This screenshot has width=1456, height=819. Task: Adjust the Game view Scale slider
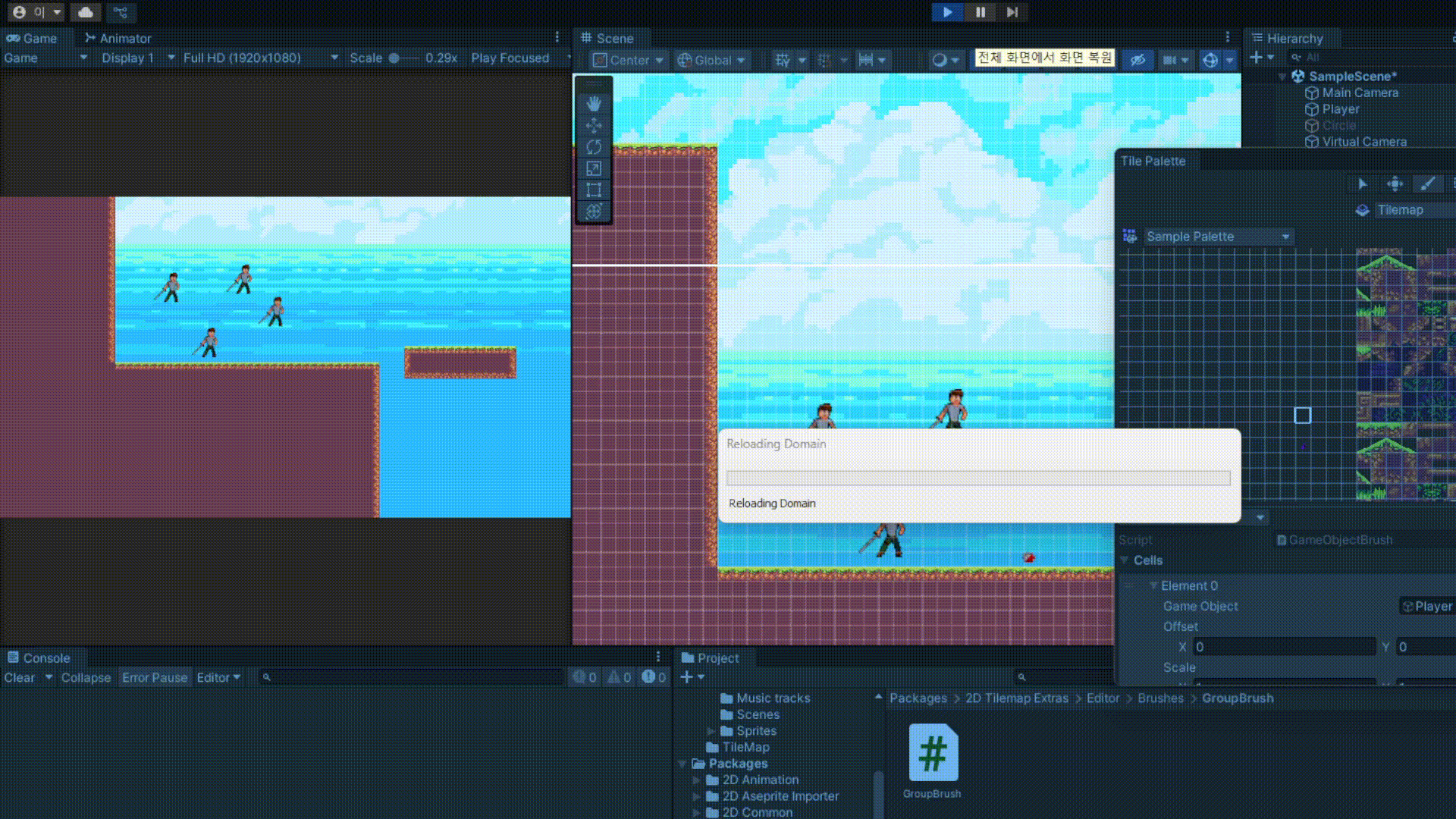[394, 58]
